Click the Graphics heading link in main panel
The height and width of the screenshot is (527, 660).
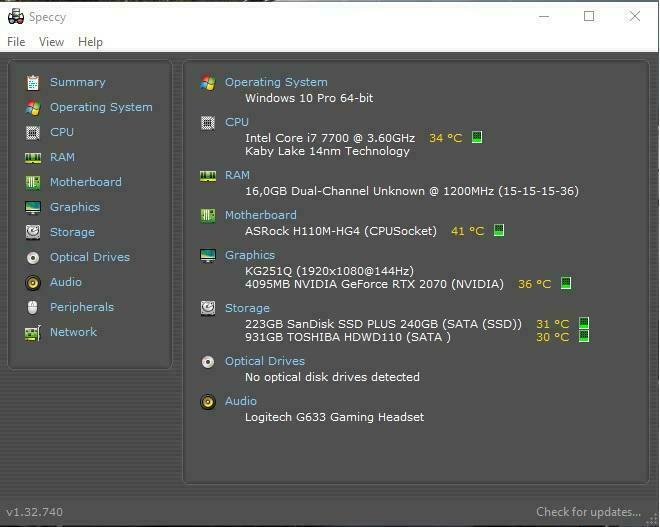(250, 255)
